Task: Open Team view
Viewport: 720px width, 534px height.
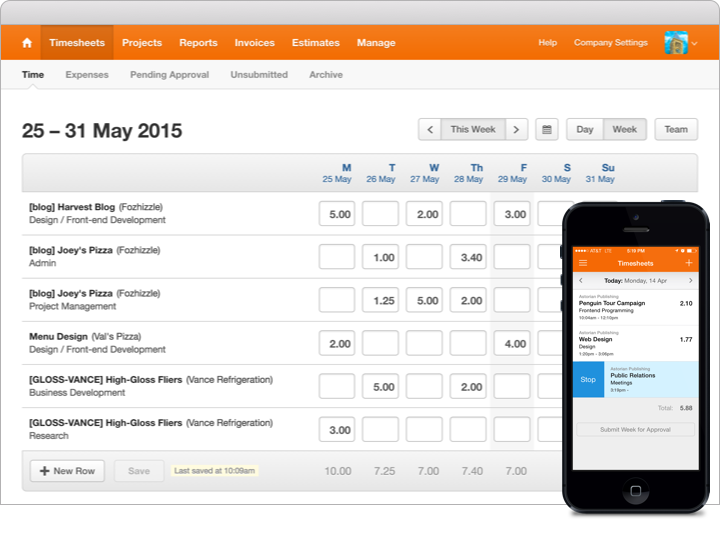Action: tap(676, 129)
